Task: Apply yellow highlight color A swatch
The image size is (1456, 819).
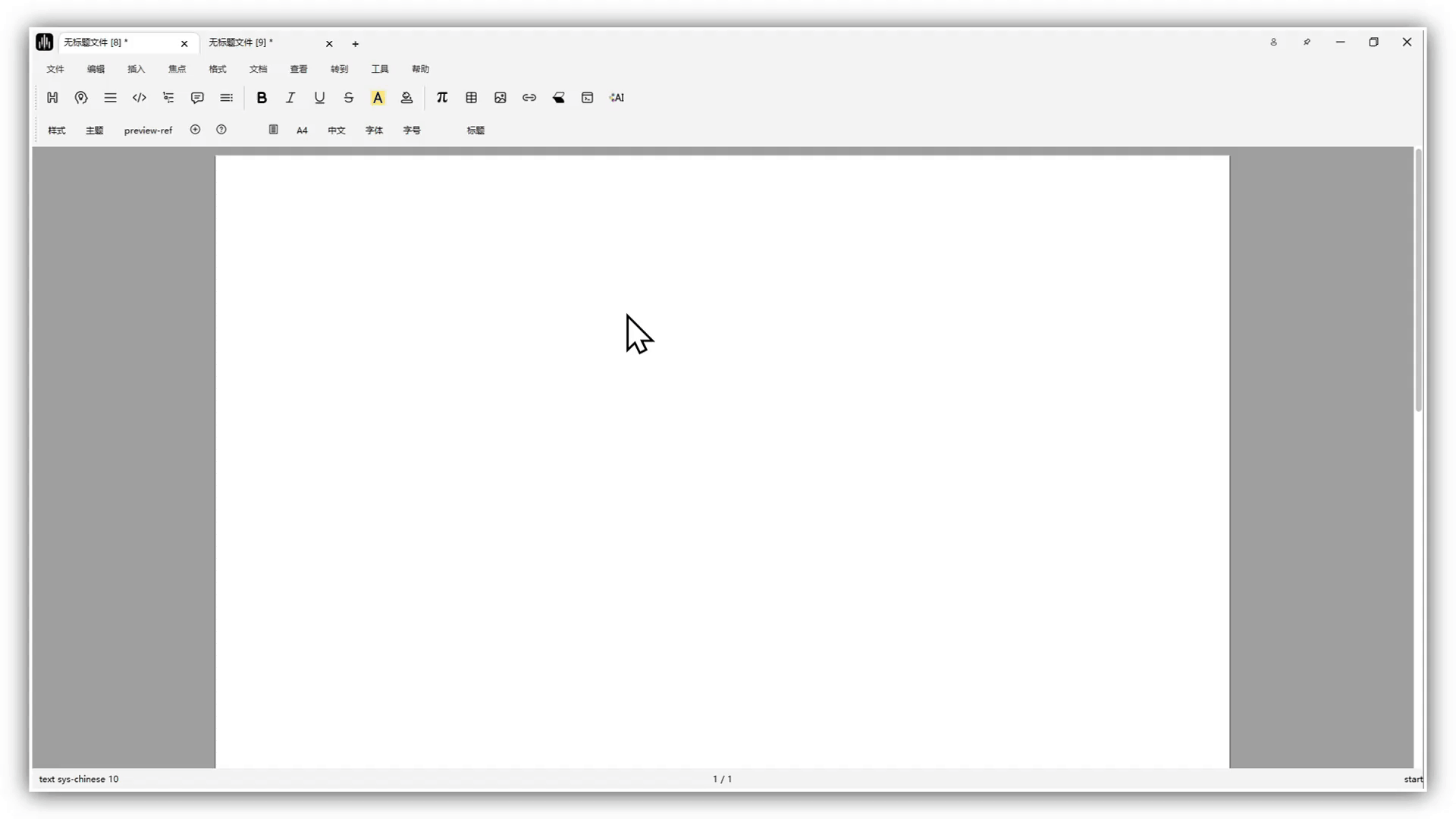Action: [378, 98]
